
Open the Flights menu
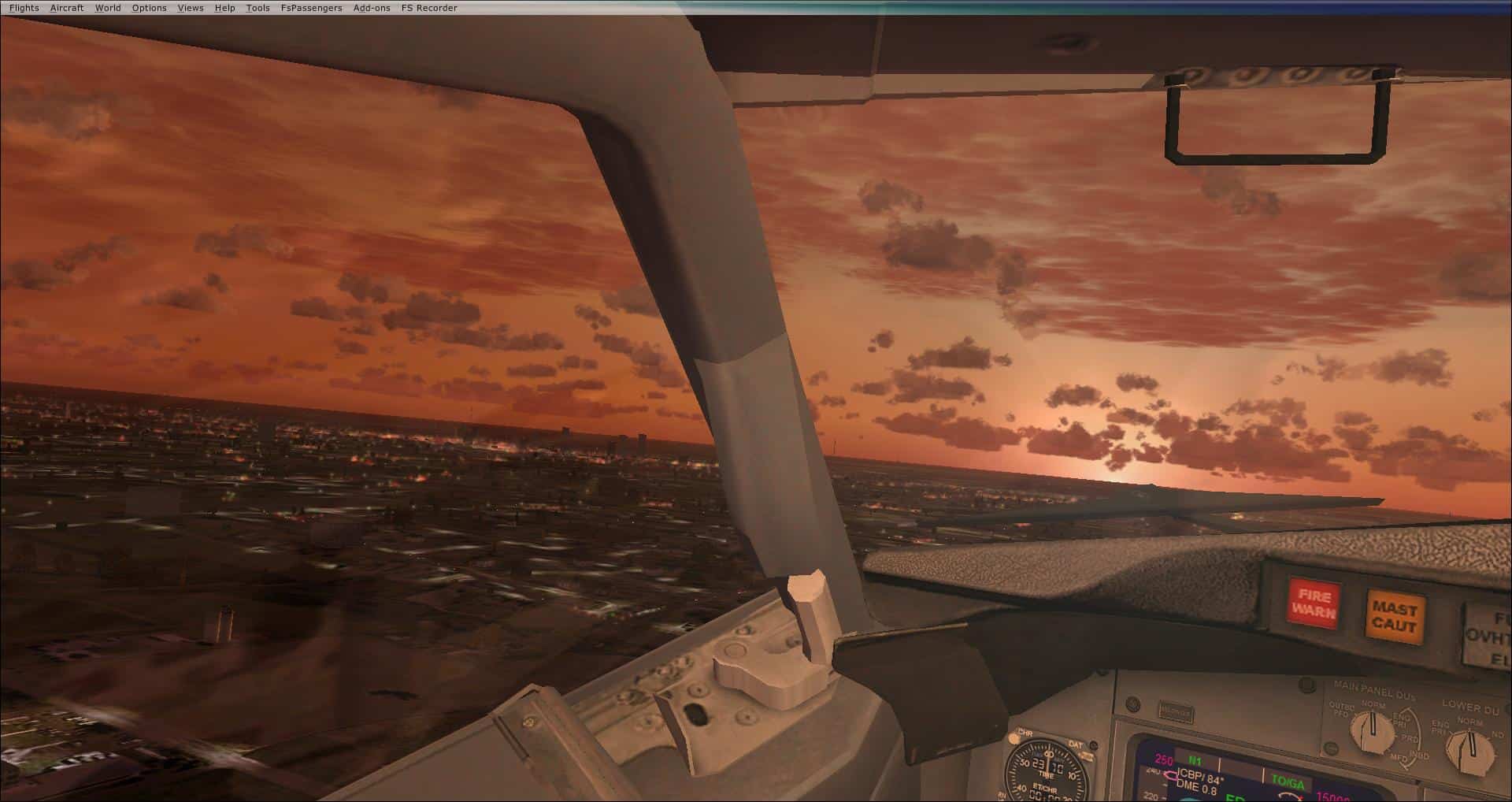pyautogui.click(x=24, y=8)
